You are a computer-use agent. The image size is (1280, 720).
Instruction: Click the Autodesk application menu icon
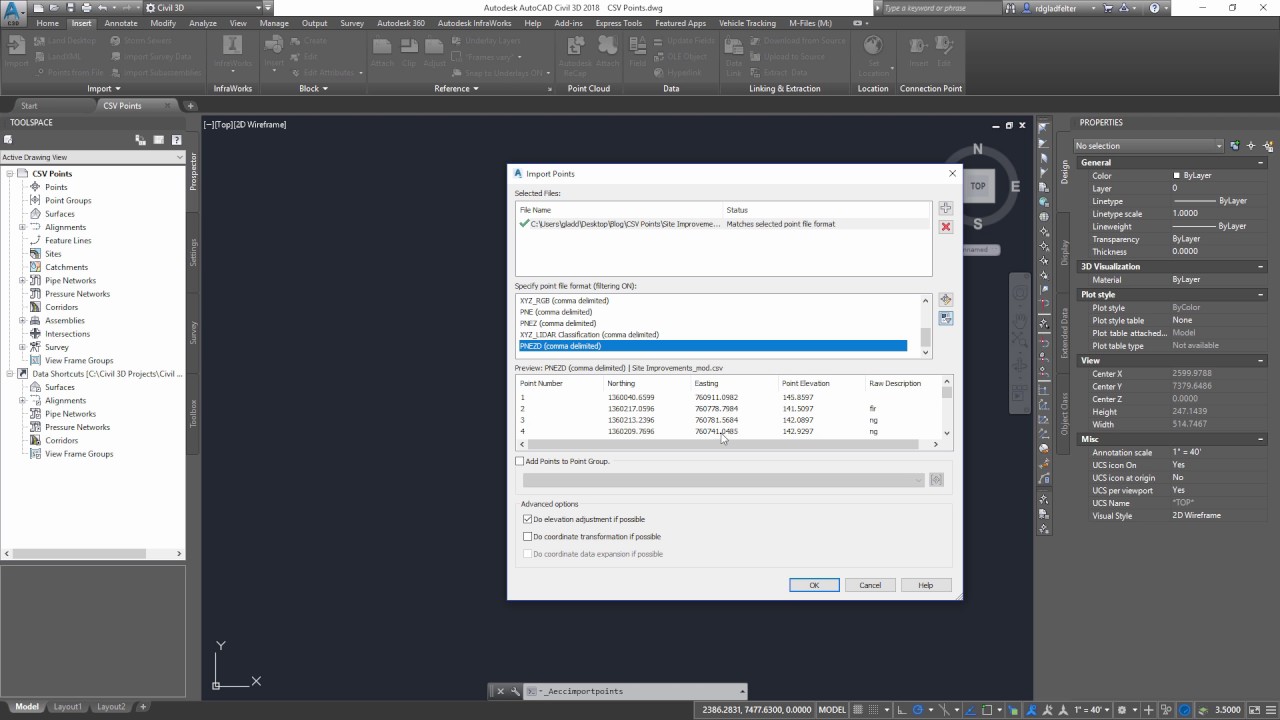click(x=13, y=13)
